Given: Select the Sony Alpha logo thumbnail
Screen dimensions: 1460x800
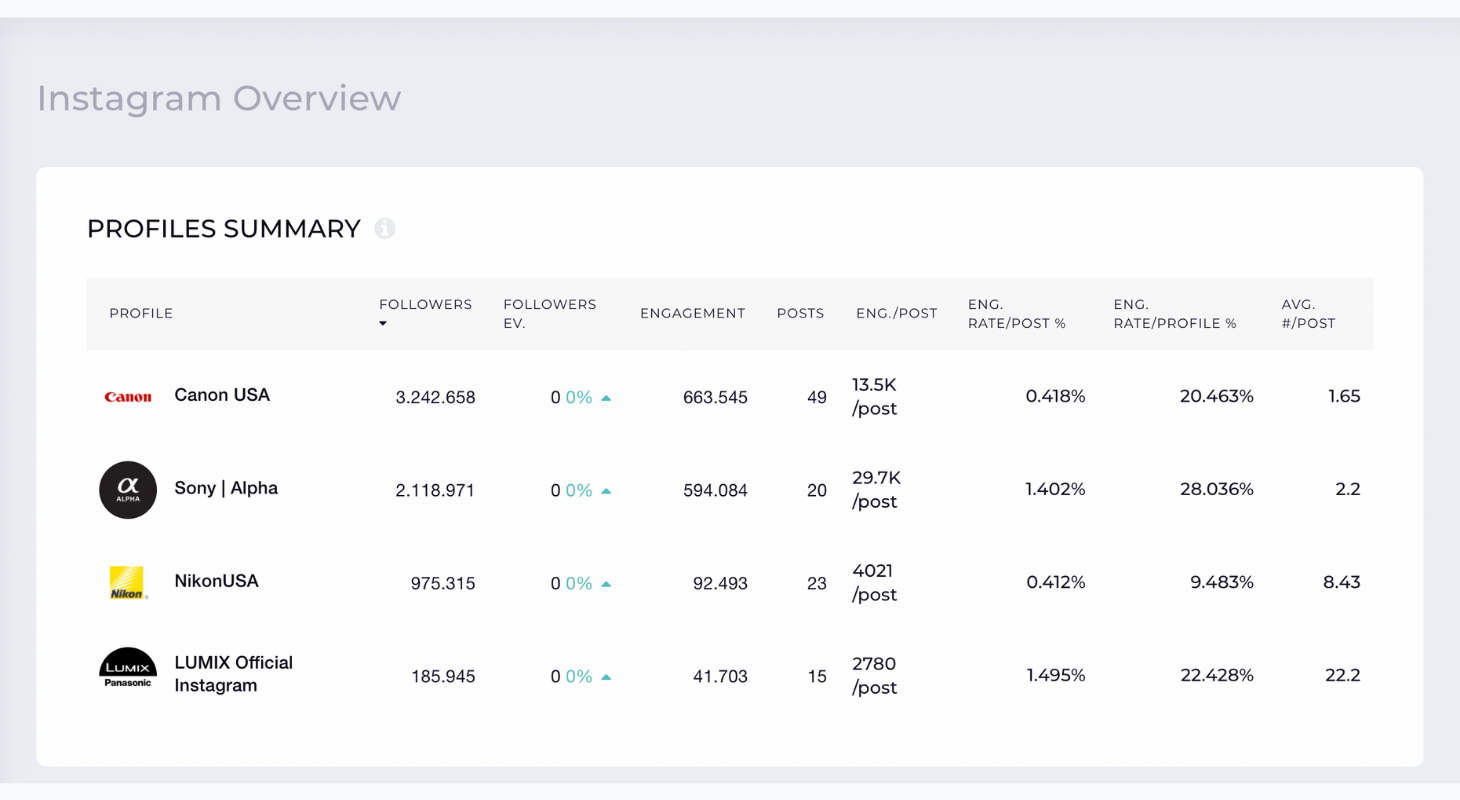Looking at the screenshot, I should 128,490.
